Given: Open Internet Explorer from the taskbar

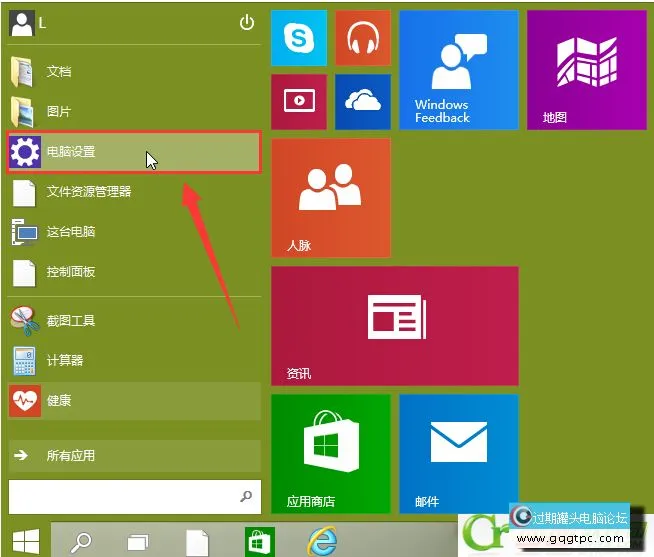Looking at the screenshot, I should pyautogui.click(x=321, y=541).
